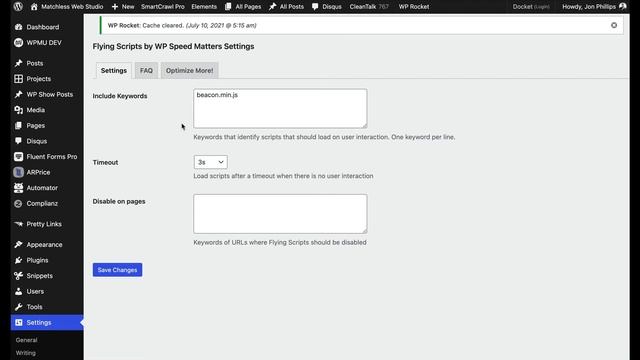Click the Snippets scissors icon
This screenshot has width=640, height=360.
[18, 276]
